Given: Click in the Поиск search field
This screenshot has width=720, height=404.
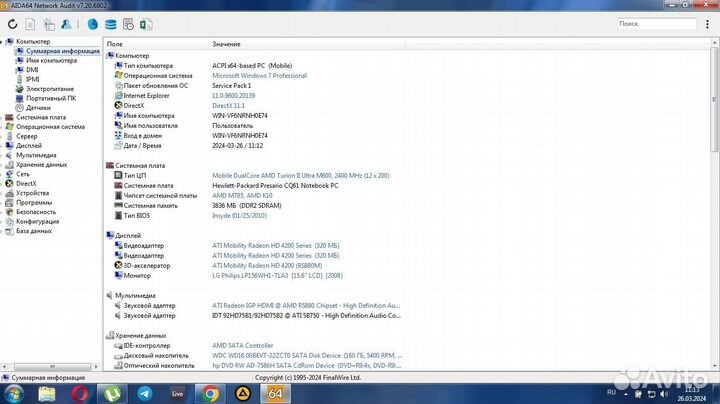Looking at the screenshot, I should coord(657,23).
